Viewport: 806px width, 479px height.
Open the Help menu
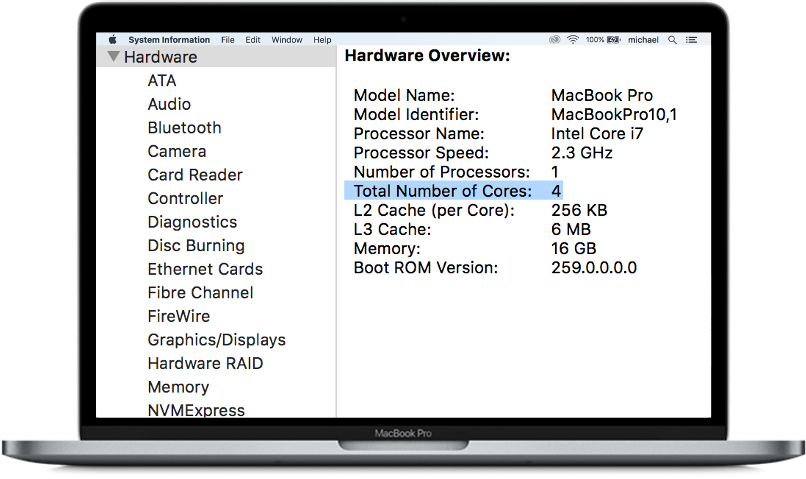[x=322, y=40]
